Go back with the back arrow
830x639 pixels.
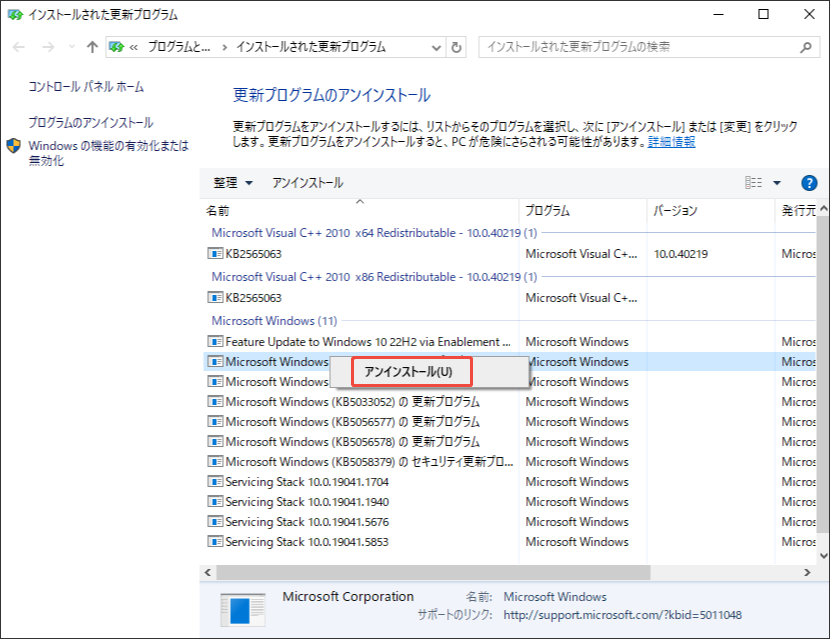pyautogui.click(x=19, y=47)
